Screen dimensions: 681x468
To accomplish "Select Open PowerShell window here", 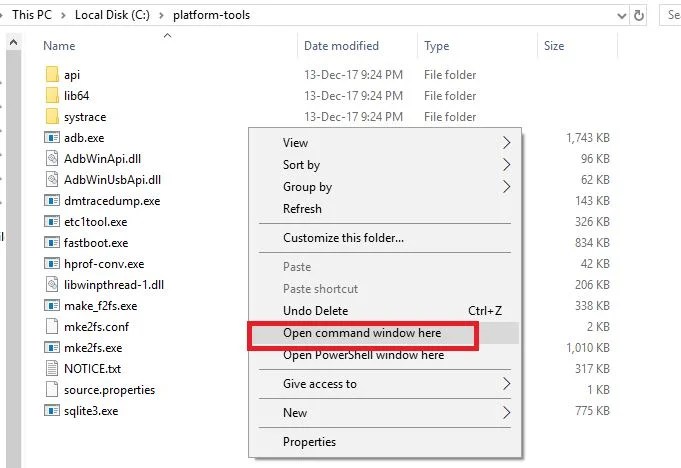I will 363,355.
